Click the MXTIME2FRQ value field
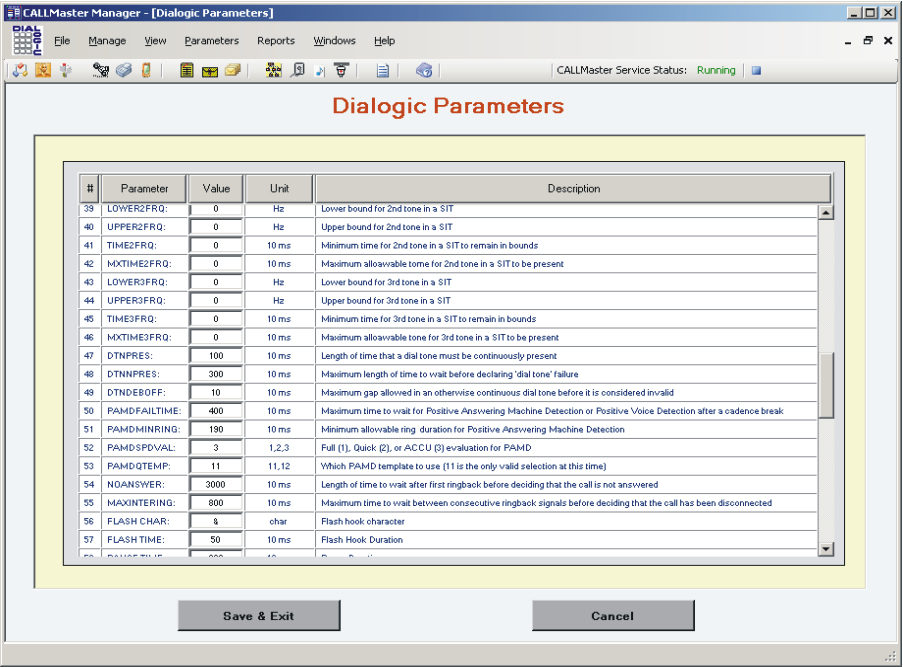The height and width of the screenshot is (667, 903). pos(216,264)
